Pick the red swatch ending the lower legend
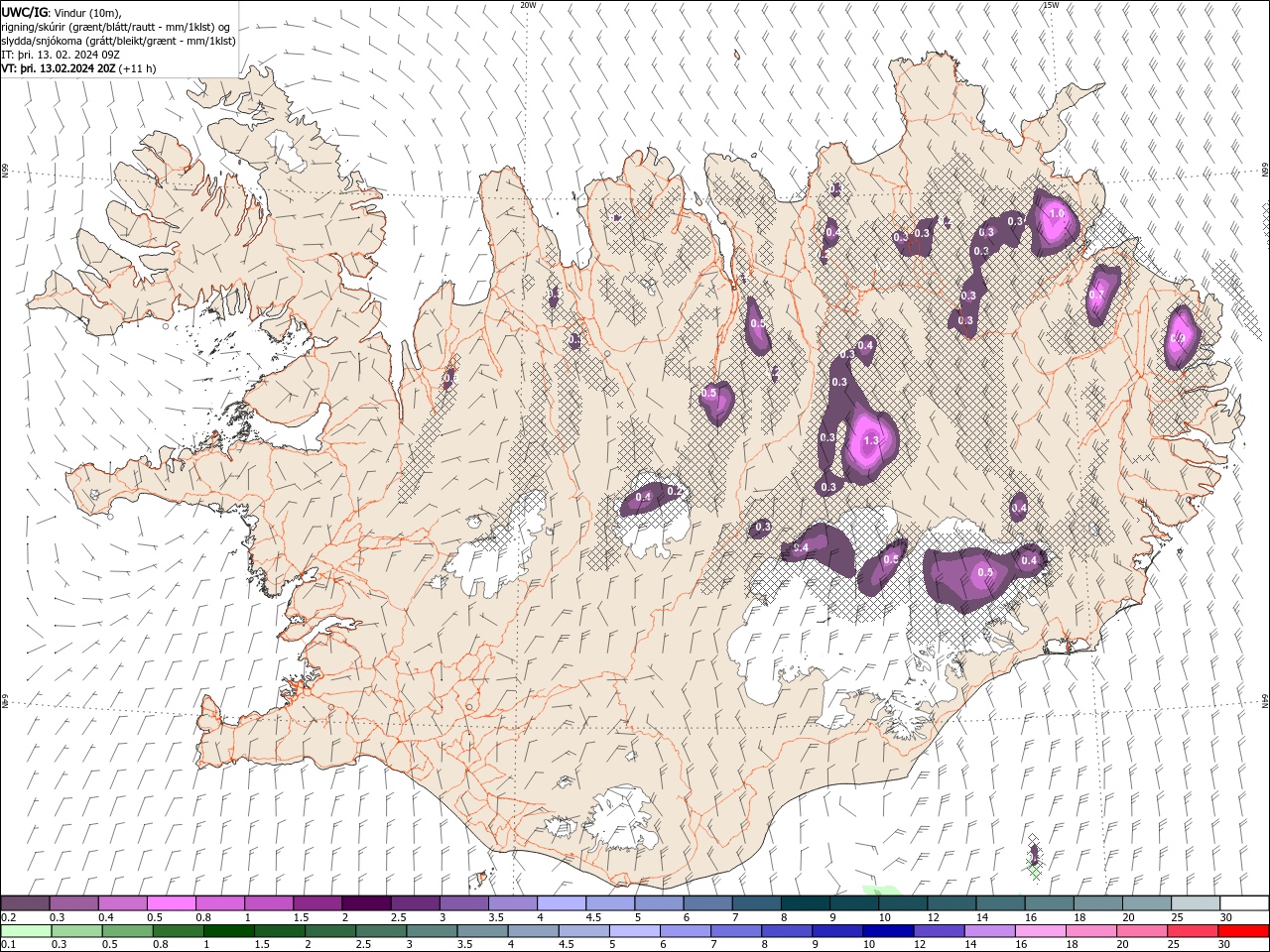Screen dimensions: 1270x952 point(1242,931)
